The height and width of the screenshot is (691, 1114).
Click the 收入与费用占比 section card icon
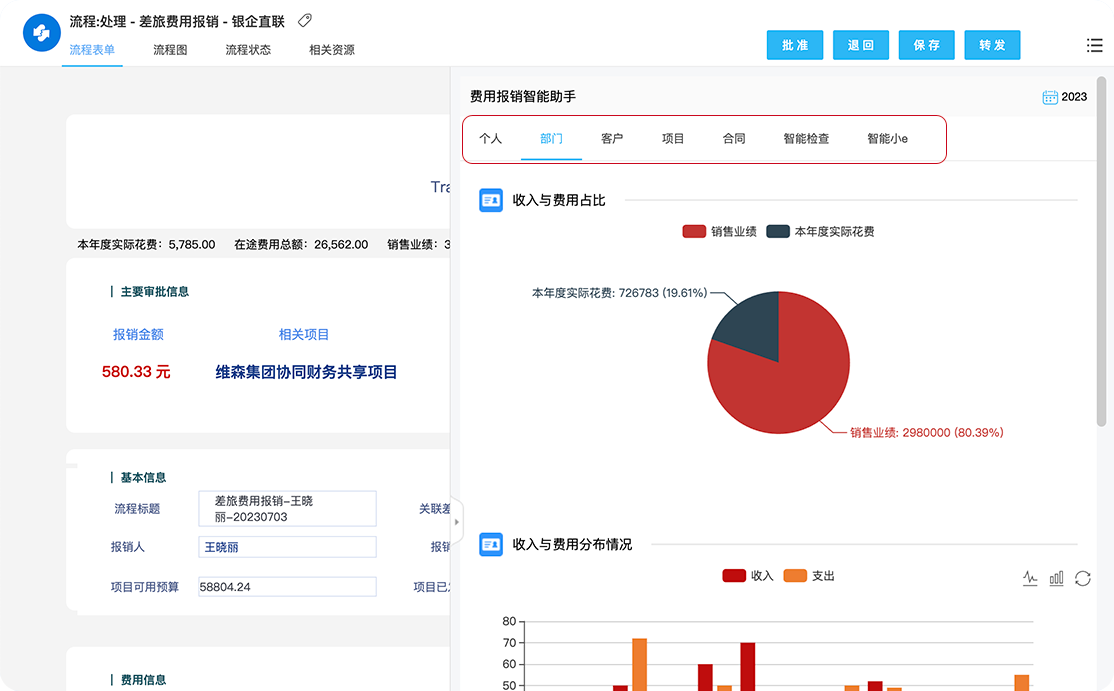[491, 200]
